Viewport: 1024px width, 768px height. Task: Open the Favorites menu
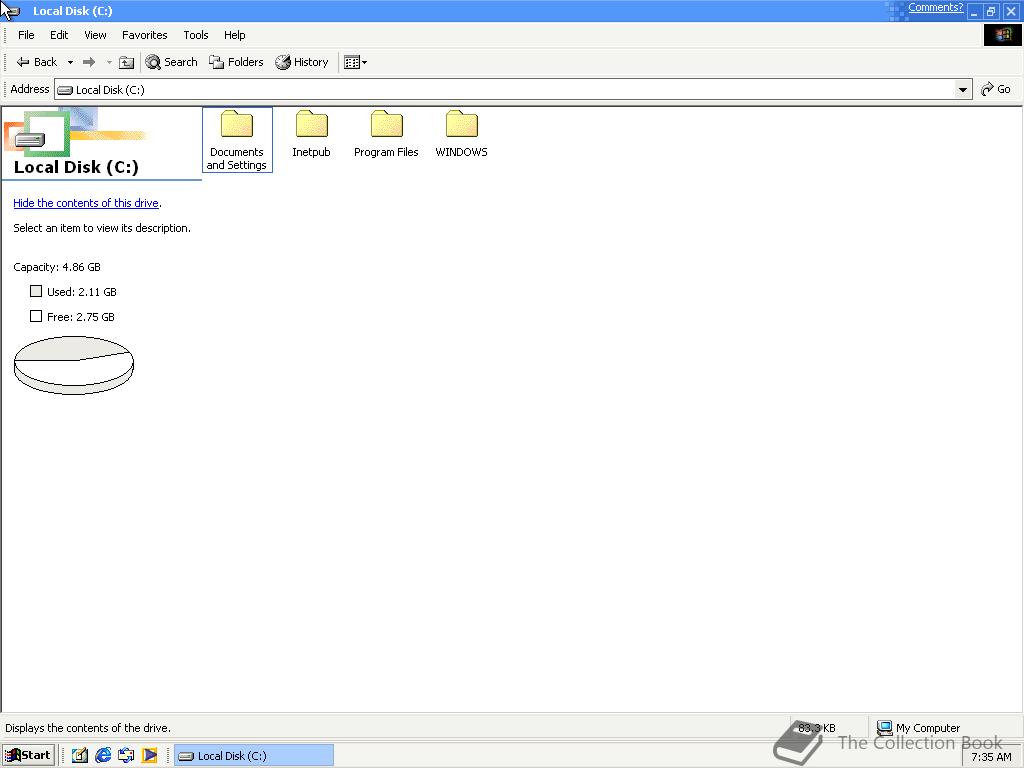click(x=144, y=35)
